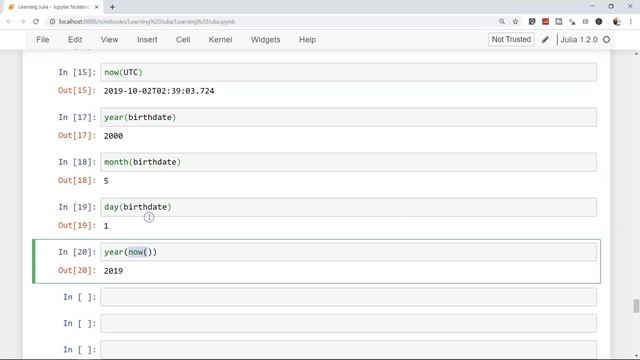Click the dark round extension icon
The height and width of the screenshot is (360, 640).
599,22
